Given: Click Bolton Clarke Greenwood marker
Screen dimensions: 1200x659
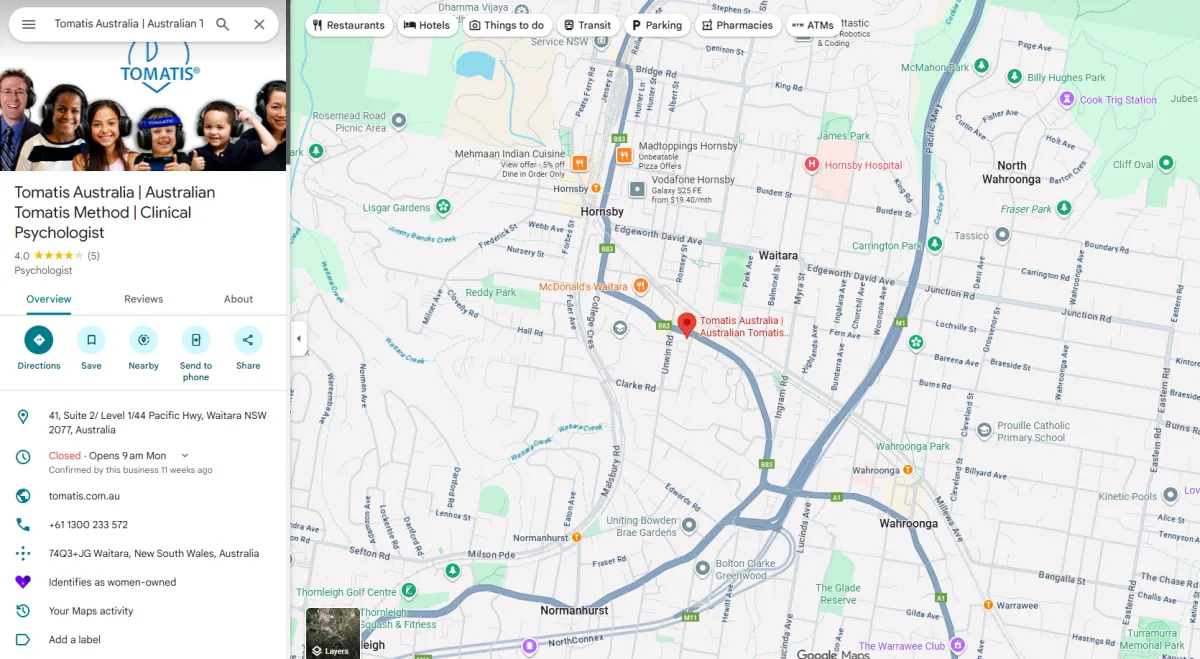Looking at the screenshot, I should tap(703, 568).
